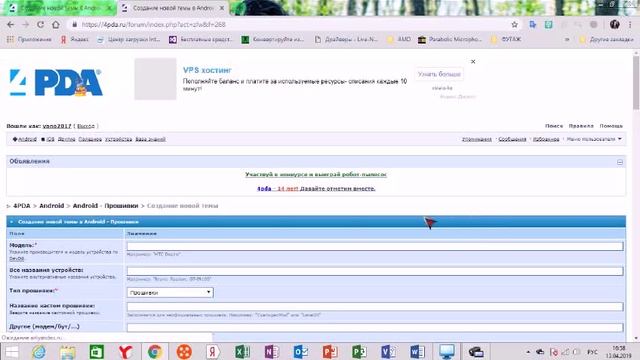Screen dimensions: 640x360
Task: Open the Сообщения link
Action: pos(512,139)
